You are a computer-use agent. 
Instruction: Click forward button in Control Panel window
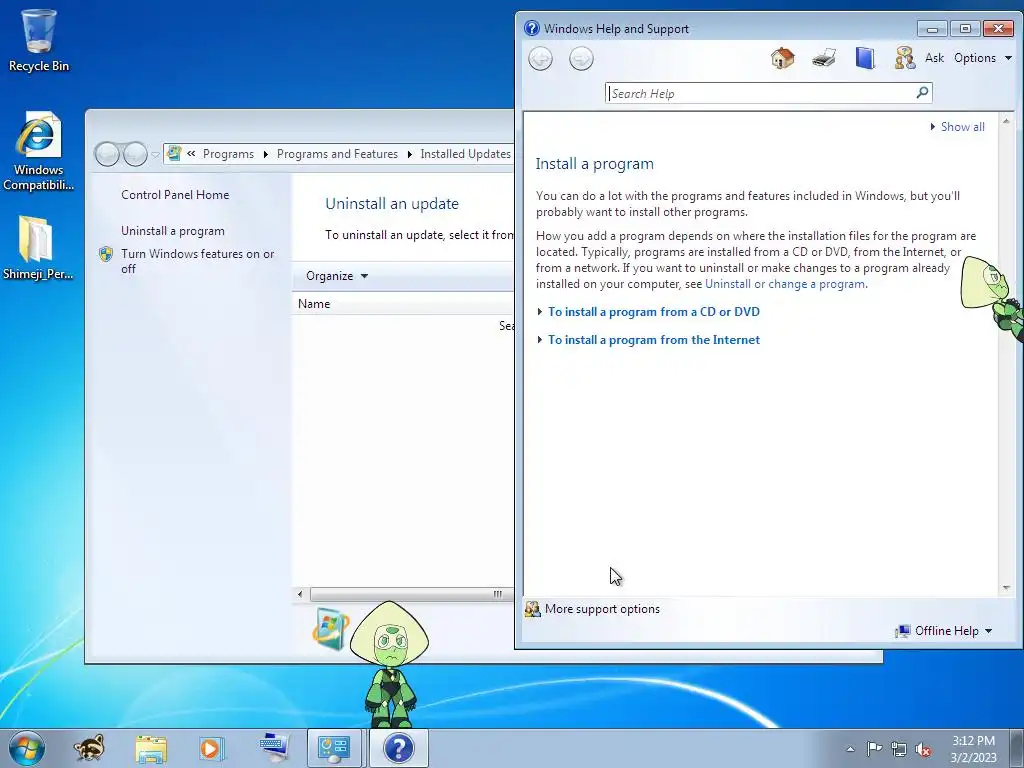pyautogui.click(x=135, y=154)
